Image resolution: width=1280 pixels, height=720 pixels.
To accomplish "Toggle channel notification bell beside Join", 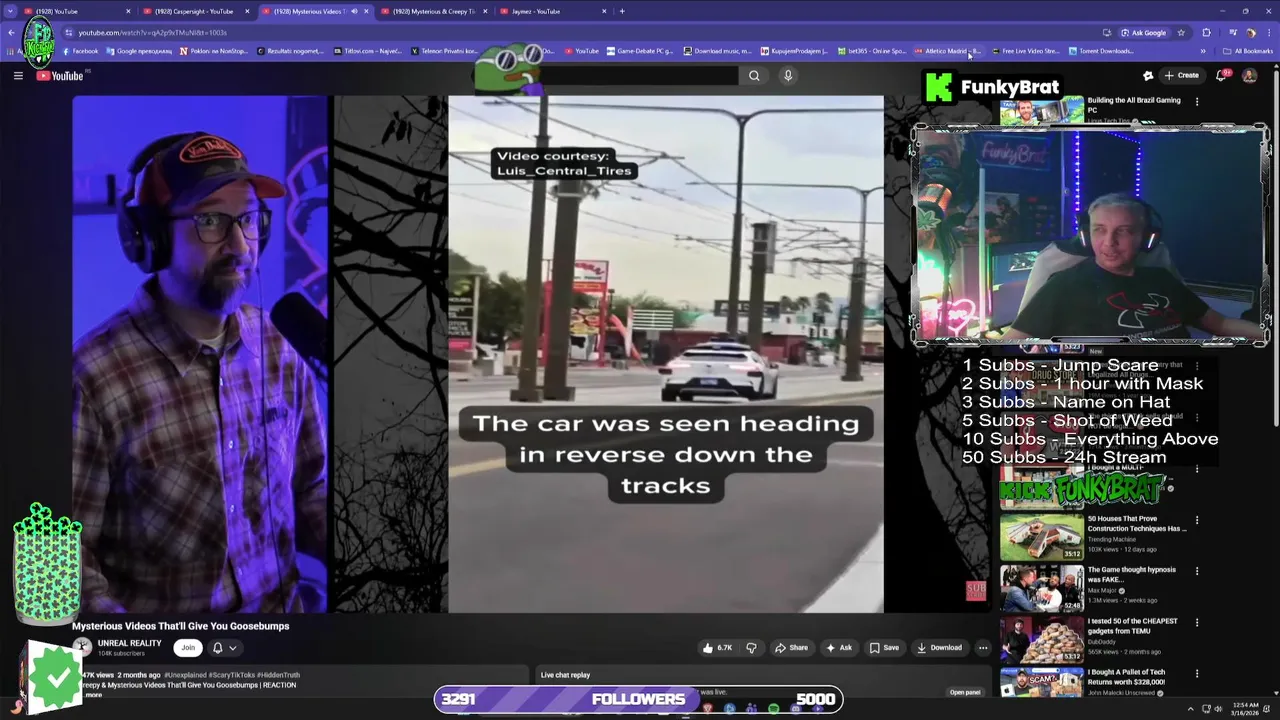I will (x=217, y=648).
